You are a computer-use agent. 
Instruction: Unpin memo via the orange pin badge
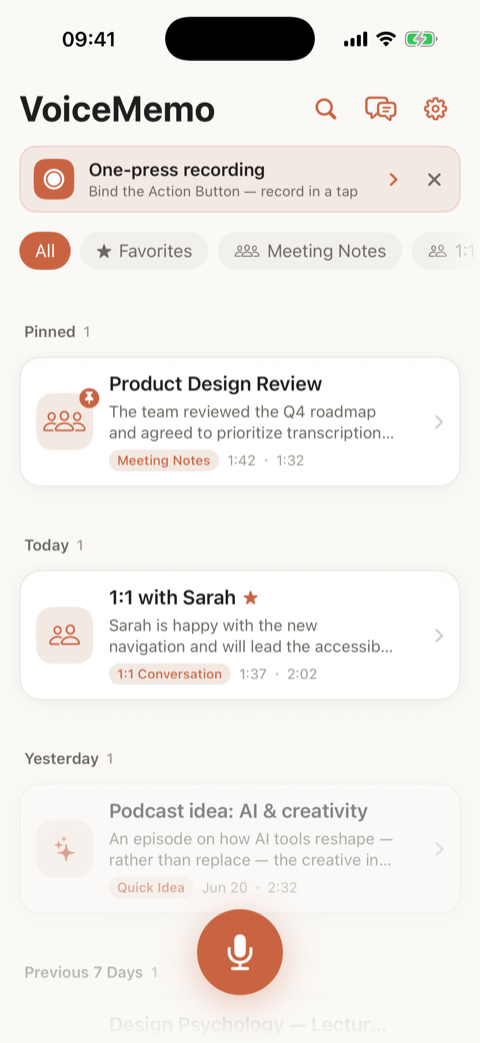tap(89, 398)
